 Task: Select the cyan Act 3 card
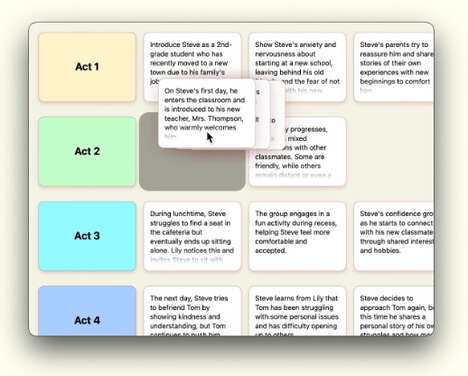tap(87, 236)
